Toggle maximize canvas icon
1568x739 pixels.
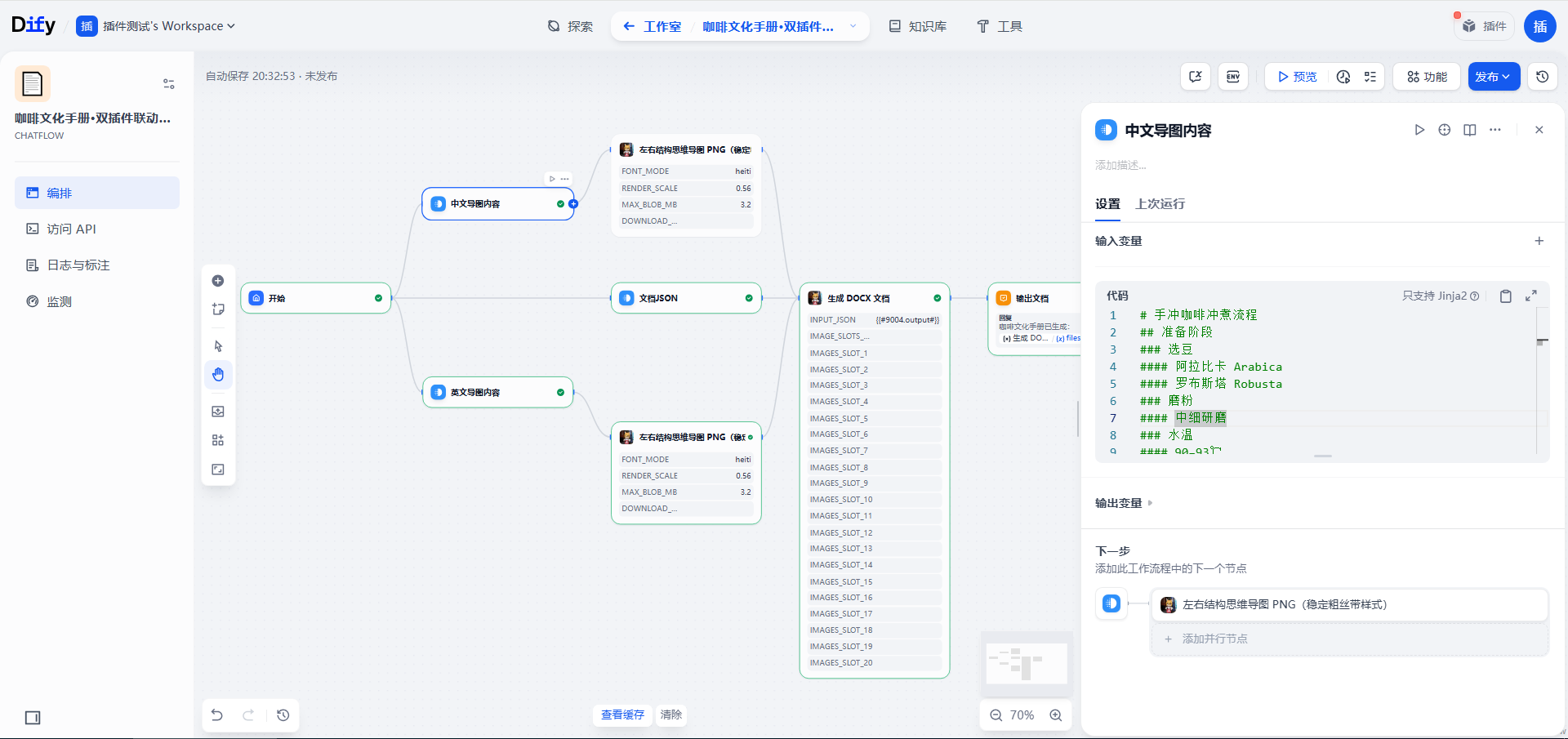[218, 470]
